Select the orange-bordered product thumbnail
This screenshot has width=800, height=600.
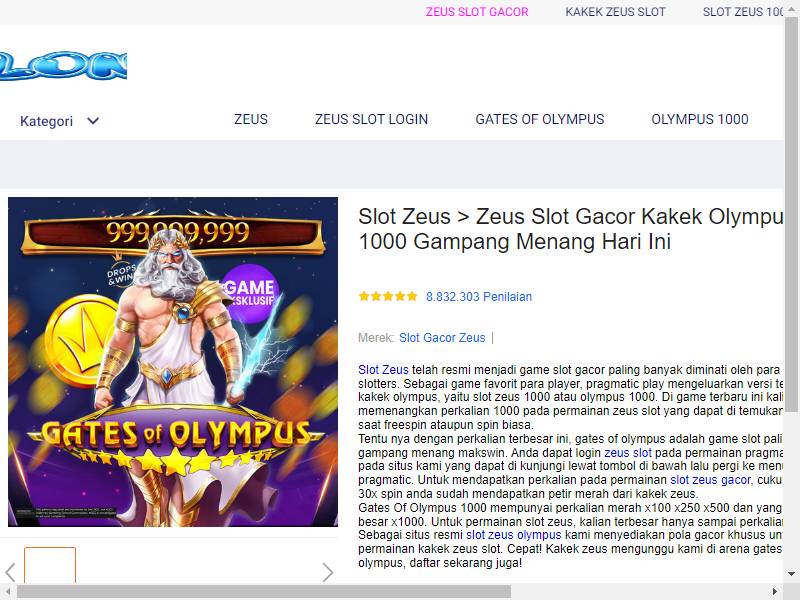[x=50, y=565]
